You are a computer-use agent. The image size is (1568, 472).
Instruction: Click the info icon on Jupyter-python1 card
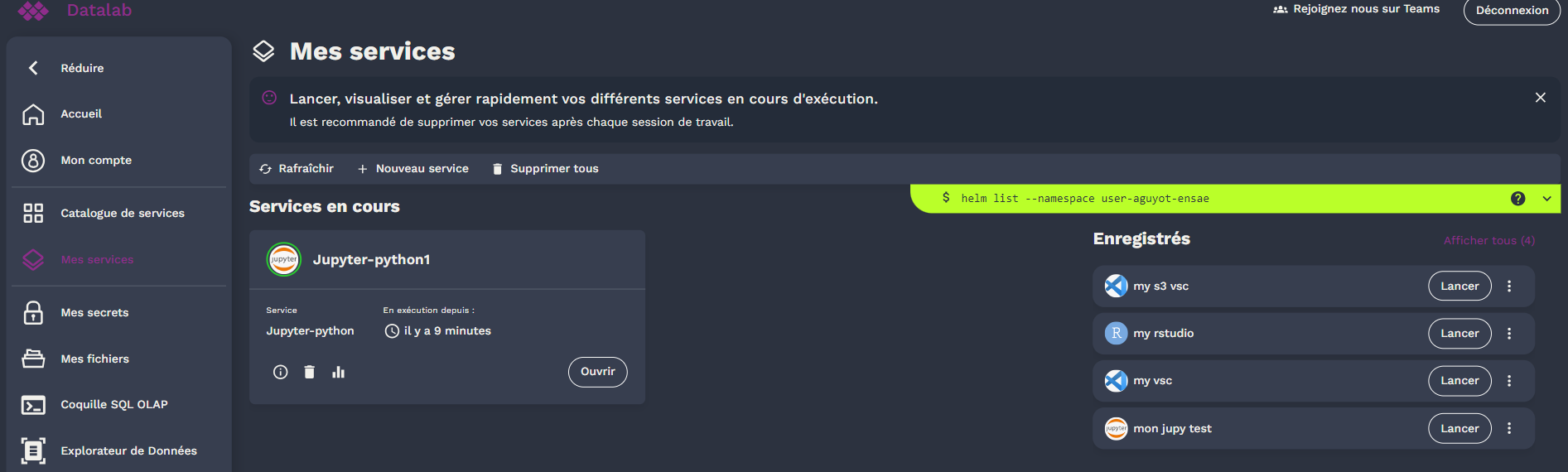pyautogui.click(x=281, y=372)
